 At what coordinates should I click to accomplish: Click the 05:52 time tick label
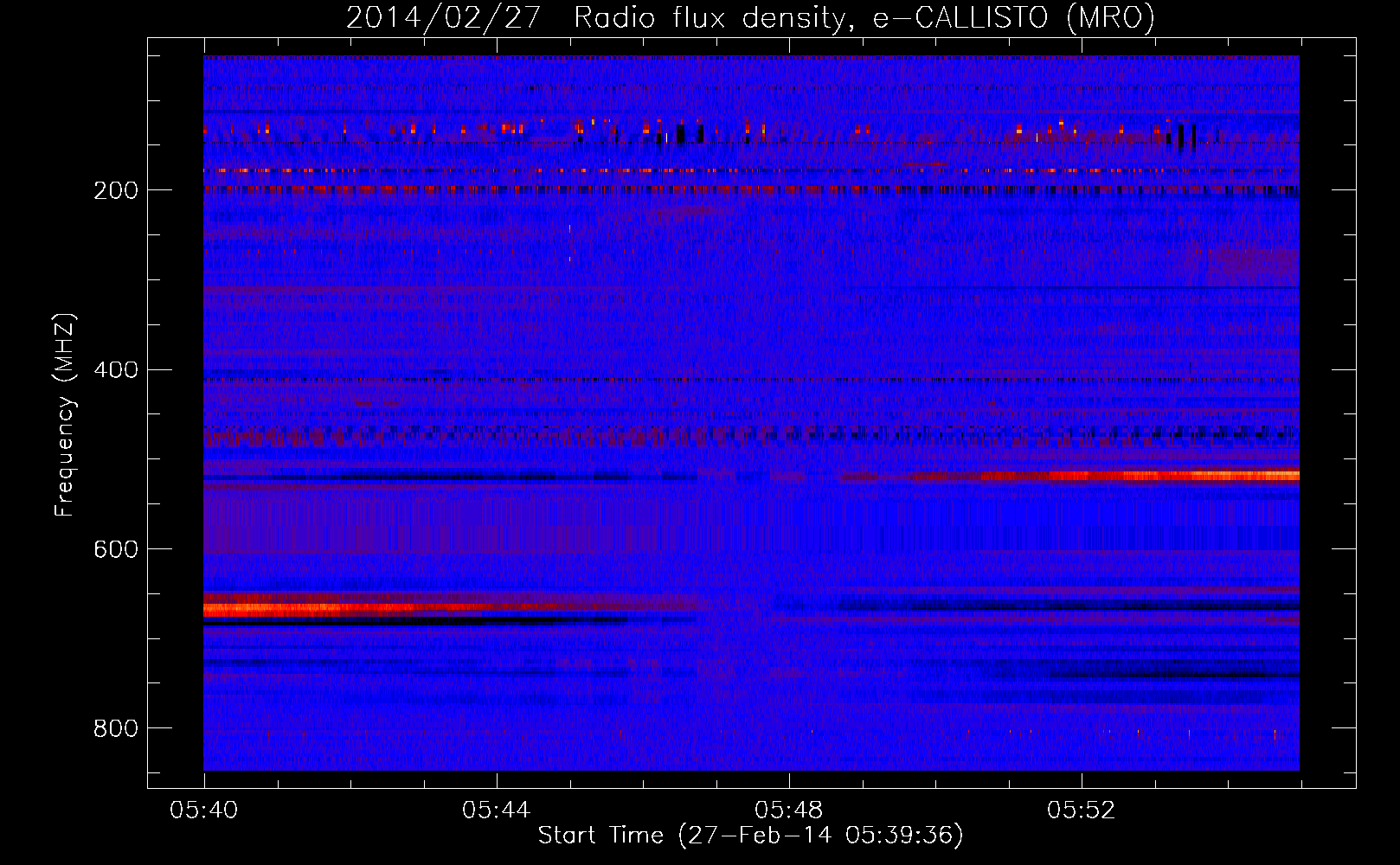point(1082,810)
